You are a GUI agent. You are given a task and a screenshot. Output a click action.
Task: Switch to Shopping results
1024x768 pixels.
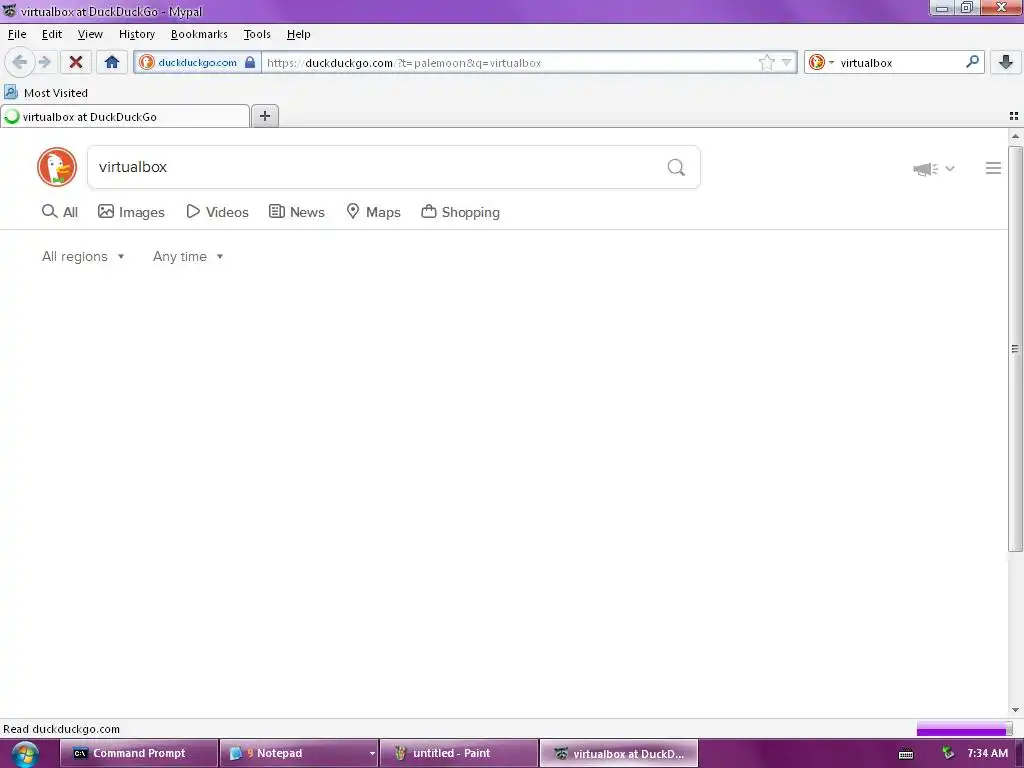460,212
